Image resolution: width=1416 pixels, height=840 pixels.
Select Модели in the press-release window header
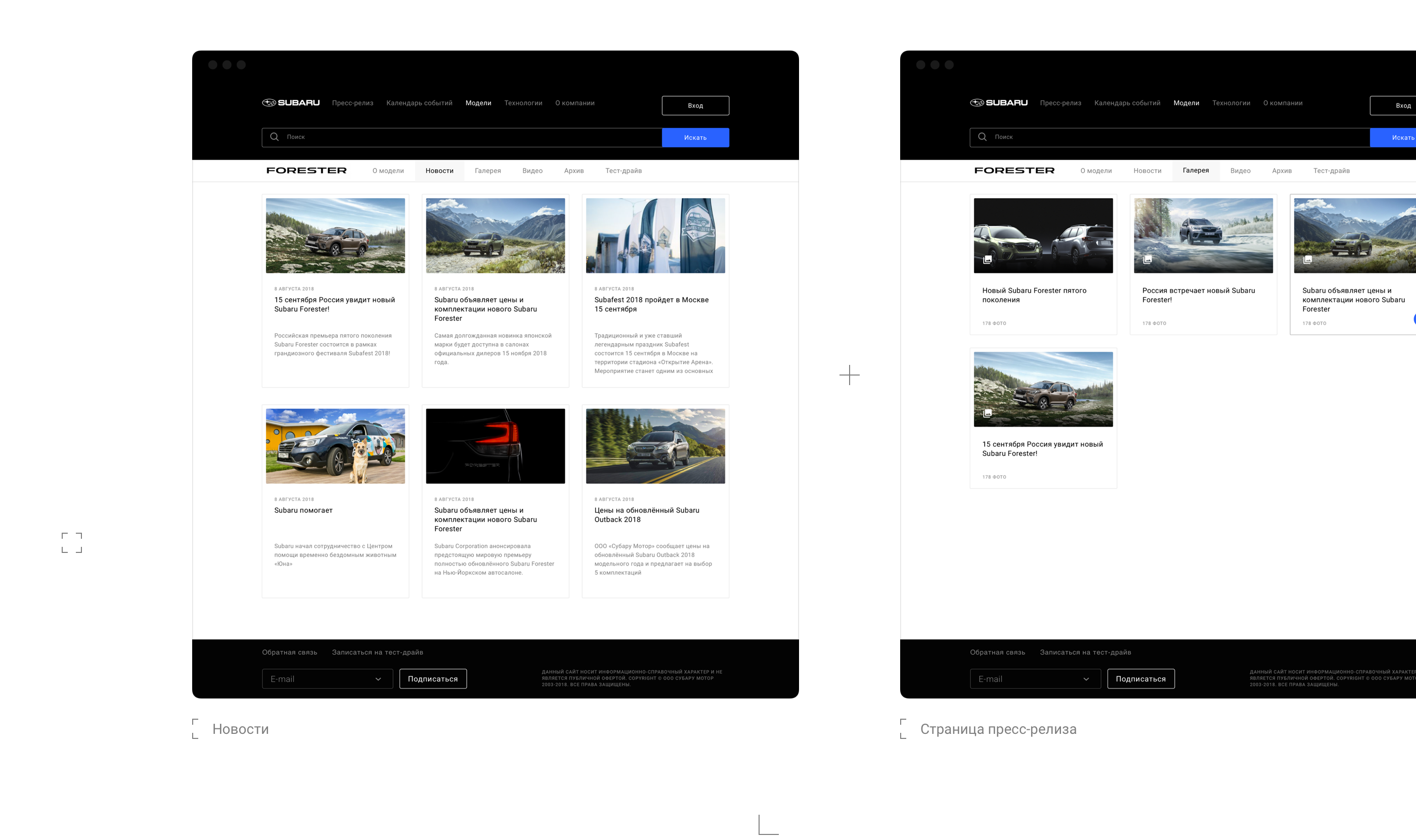pos(1186,103)
